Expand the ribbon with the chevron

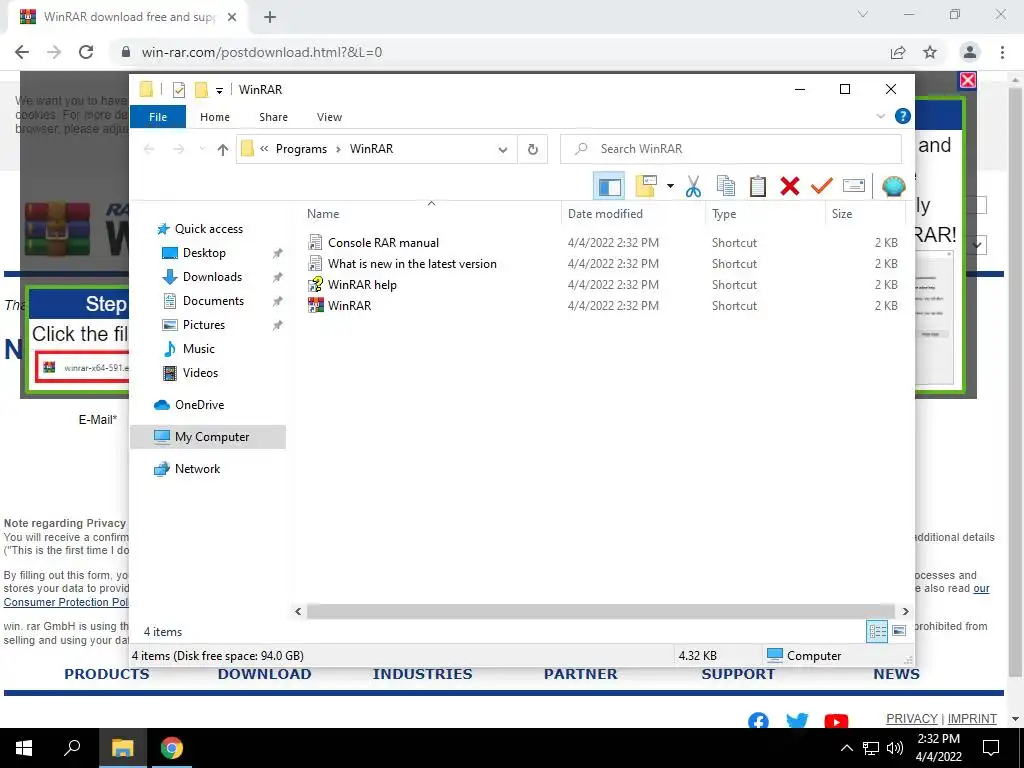tap(880, 116)
